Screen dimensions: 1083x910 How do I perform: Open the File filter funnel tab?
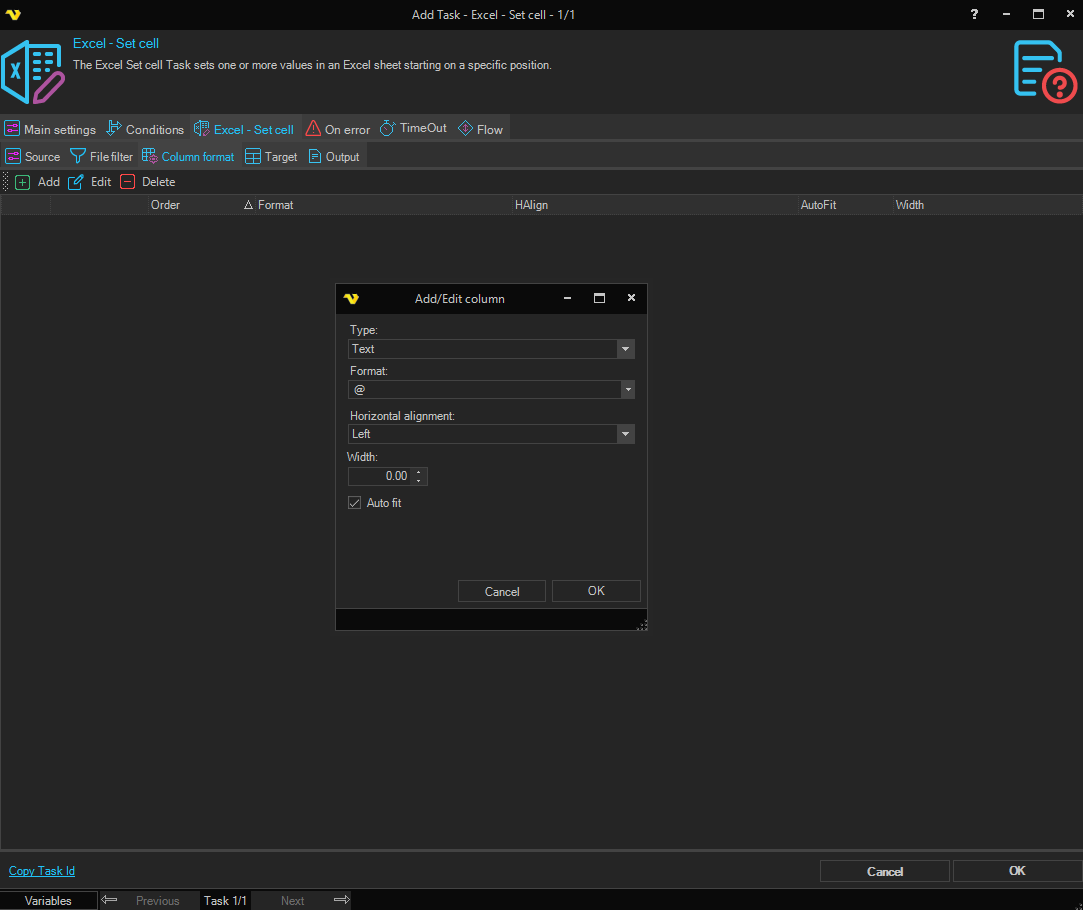(101, 157)
